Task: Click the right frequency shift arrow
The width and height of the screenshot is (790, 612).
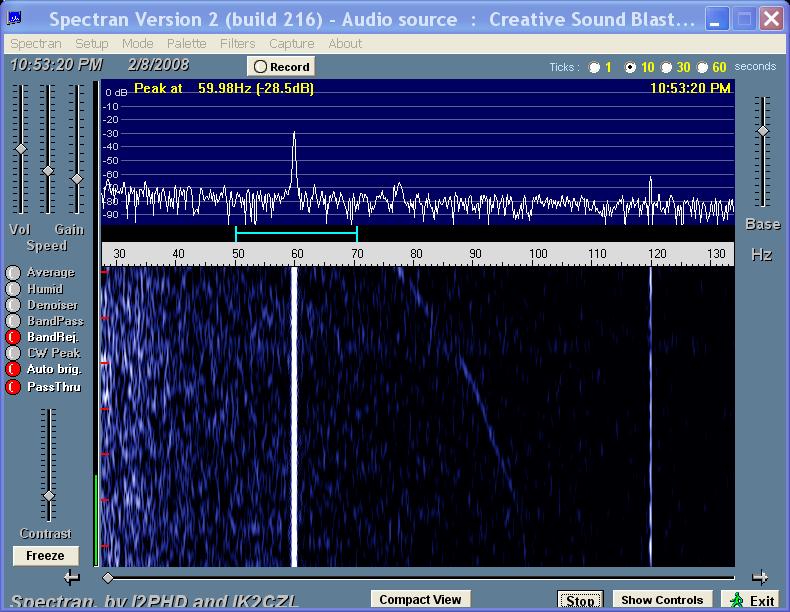Action: pos(760,577)
